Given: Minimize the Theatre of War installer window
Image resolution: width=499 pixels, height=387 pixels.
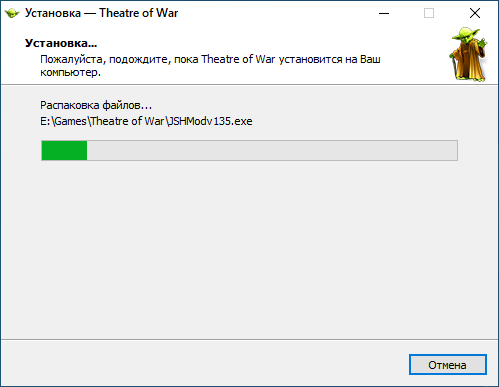Looking at the screenshot, I should (384, 13).
